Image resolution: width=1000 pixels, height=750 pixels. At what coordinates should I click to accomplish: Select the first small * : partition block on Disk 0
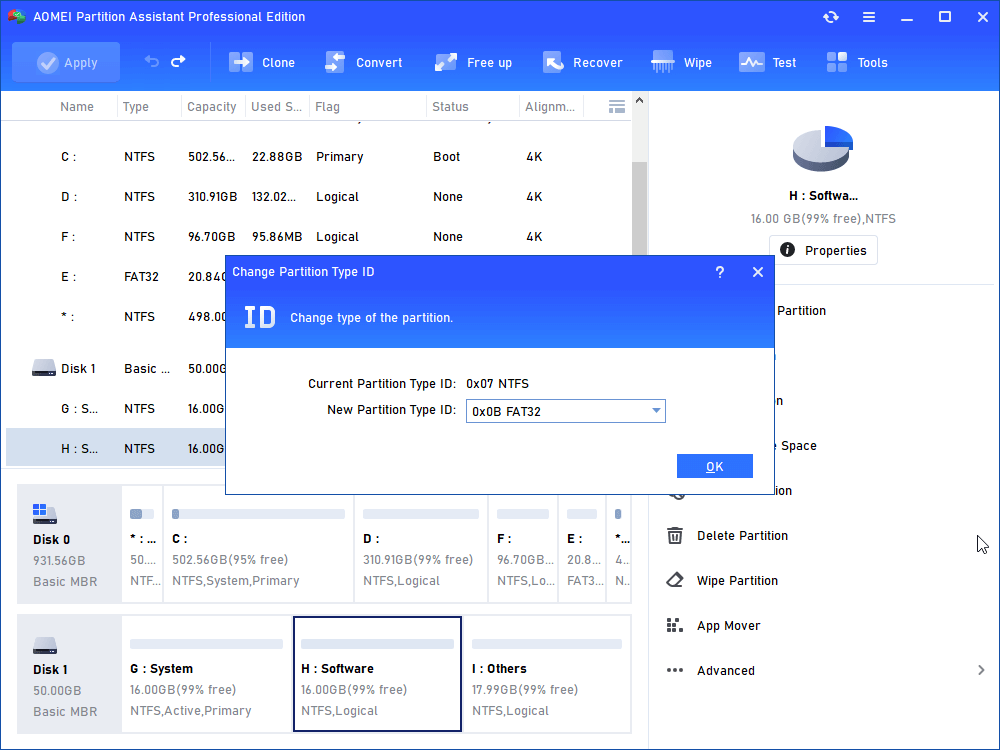pos(142,544)
